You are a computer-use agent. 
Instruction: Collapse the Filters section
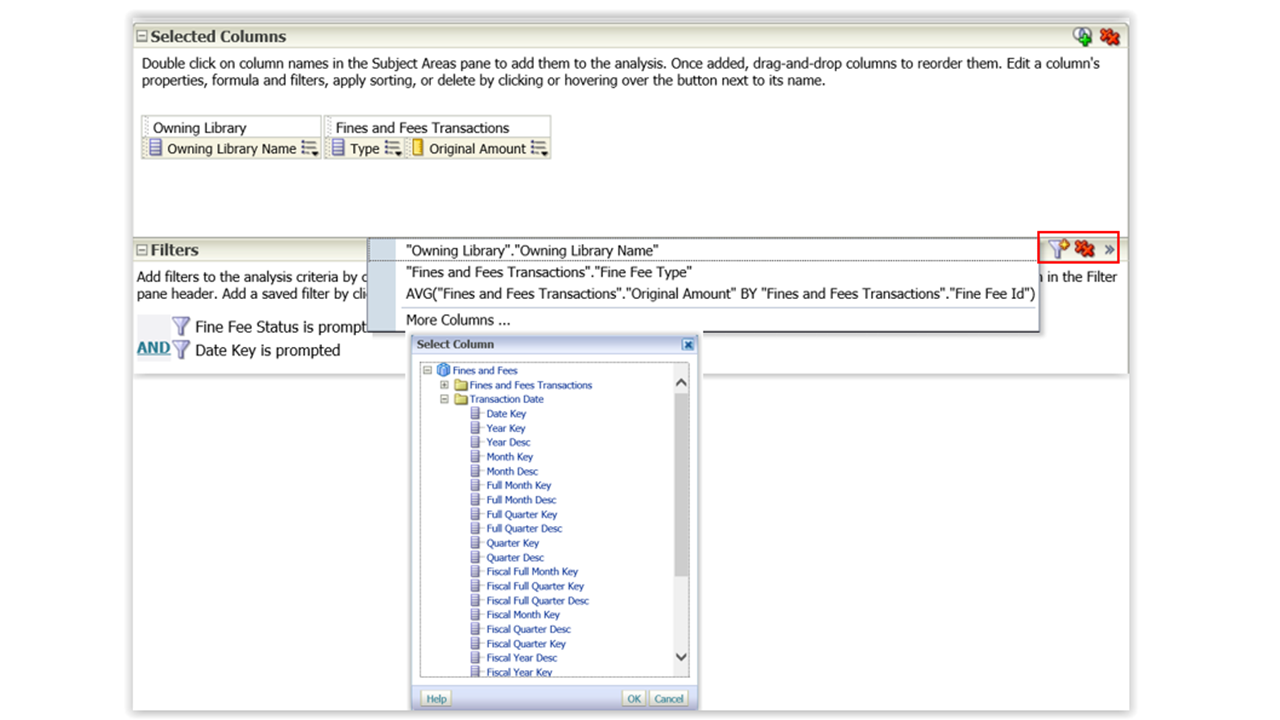142,250
